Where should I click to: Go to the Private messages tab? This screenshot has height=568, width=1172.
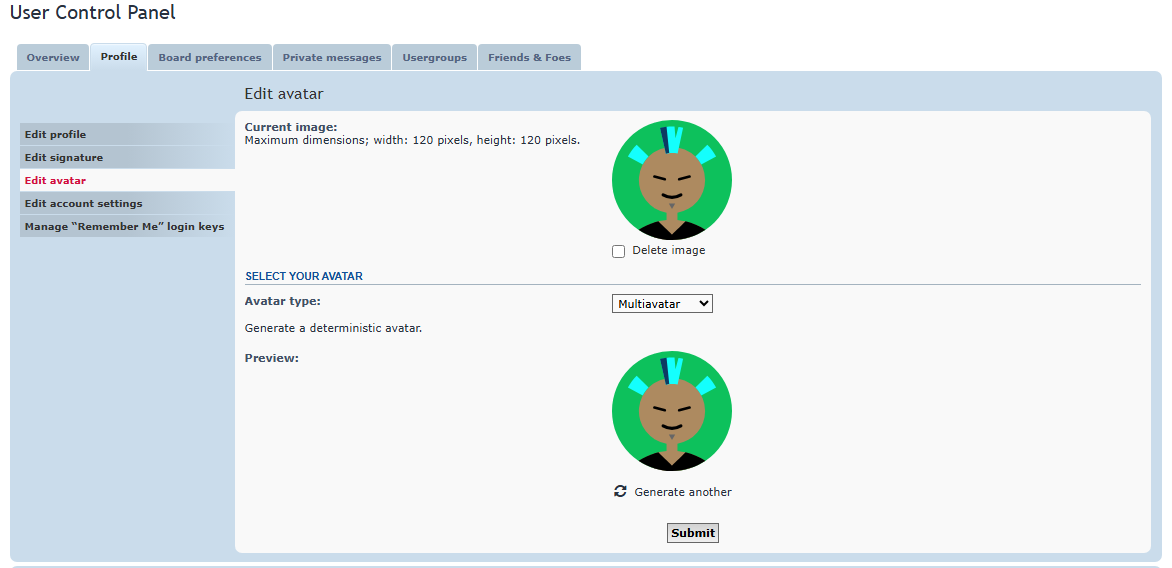(x=332, y=58)
